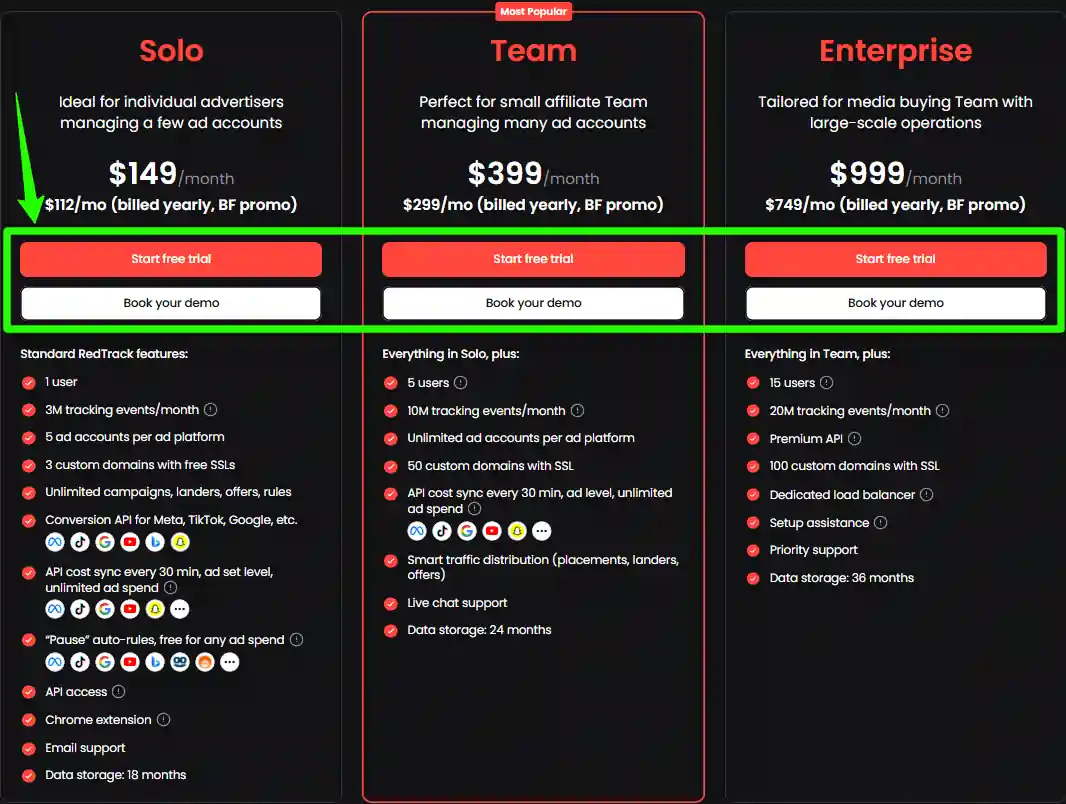Image resolution: width=1066 pixels, height=804 pixels.
Task: Click the info icon next to "API access"
Action: tap(118, 691)
